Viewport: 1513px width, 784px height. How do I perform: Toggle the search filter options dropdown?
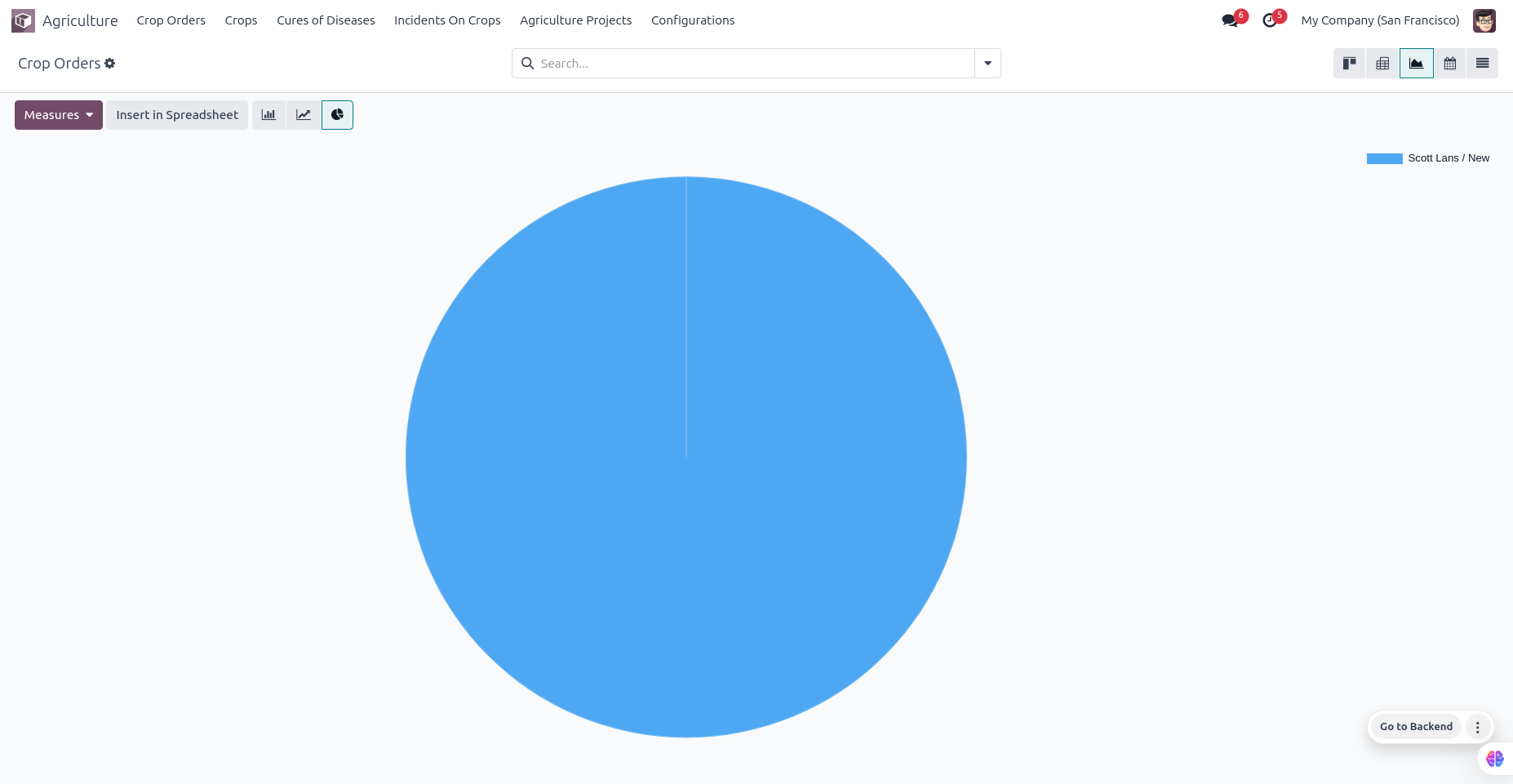click(x=987, y=64)
